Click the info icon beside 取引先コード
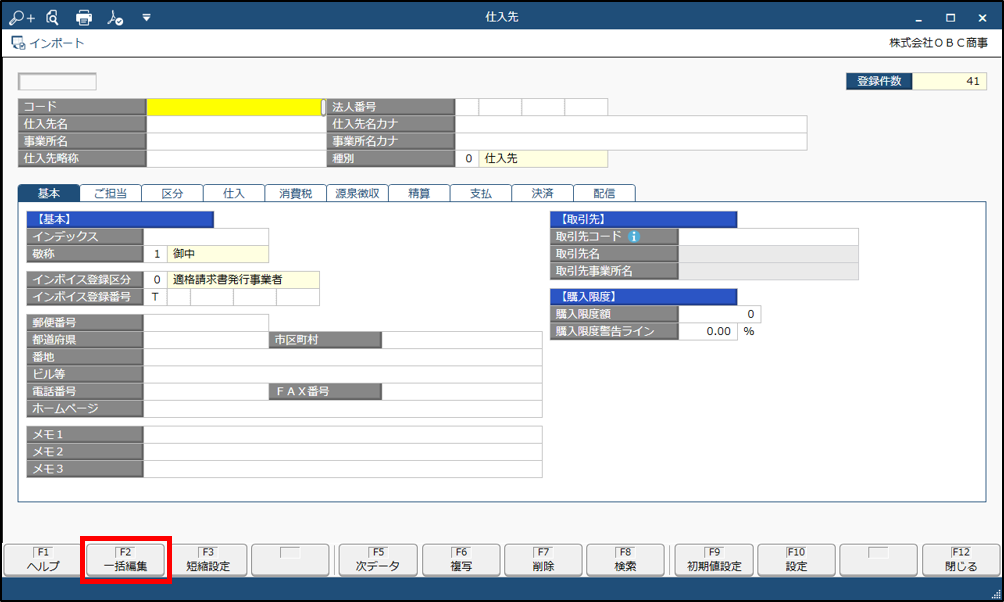This screenshot has width=1004, height=602. coord(633,236)
